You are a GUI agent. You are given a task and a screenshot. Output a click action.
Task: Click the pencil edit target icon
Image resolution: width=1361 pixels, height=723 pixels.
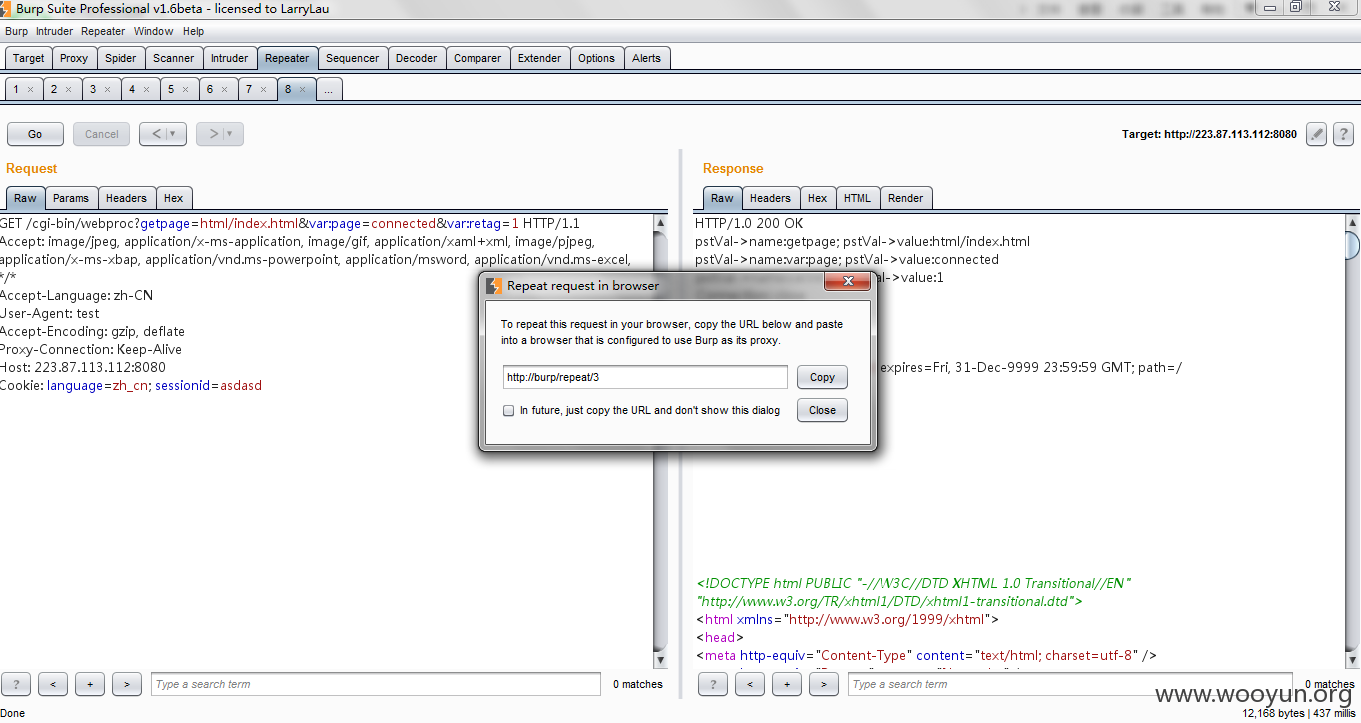1316,134
